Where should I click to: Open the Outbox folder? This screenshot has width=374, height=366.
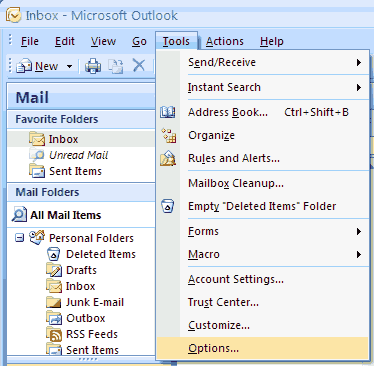pos(86,318)
